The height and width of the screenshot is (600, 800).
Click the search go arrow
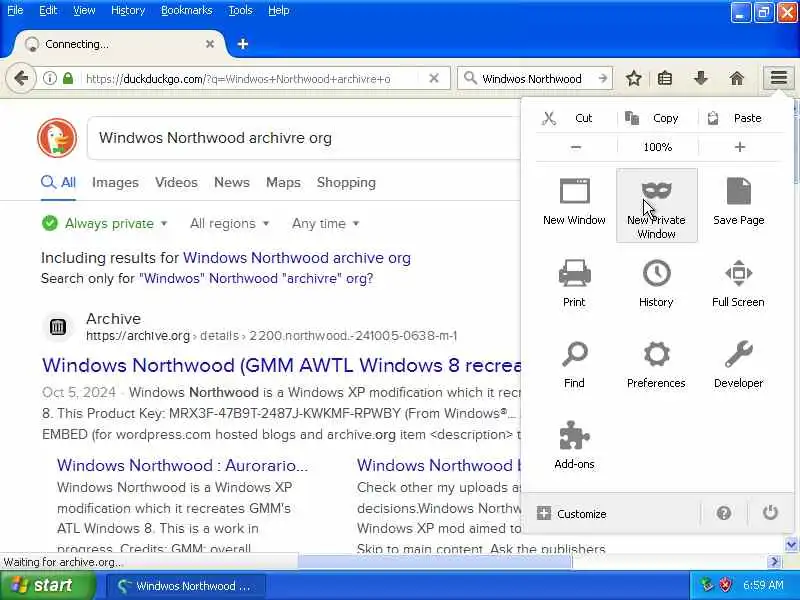pos(603,78)
